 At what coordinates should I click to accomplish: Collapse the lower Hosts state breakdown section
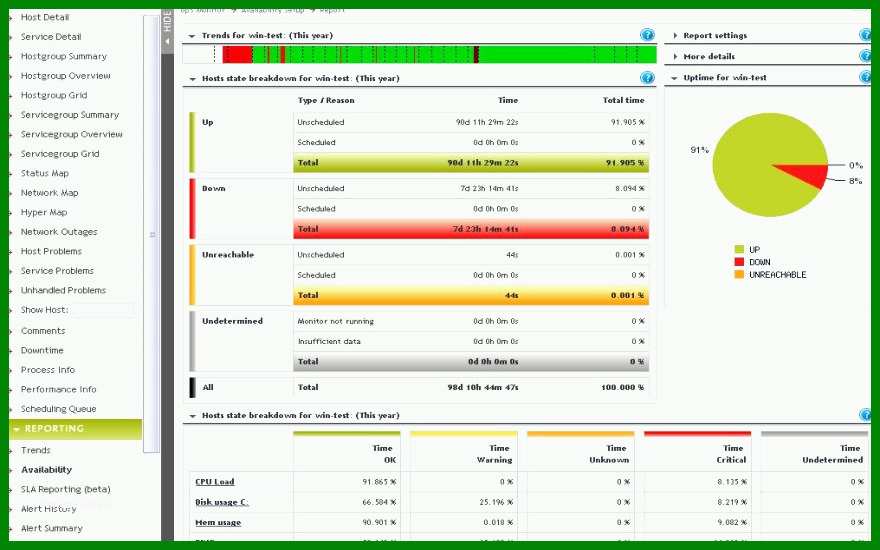pyautogui.click(x=192, y=416)
